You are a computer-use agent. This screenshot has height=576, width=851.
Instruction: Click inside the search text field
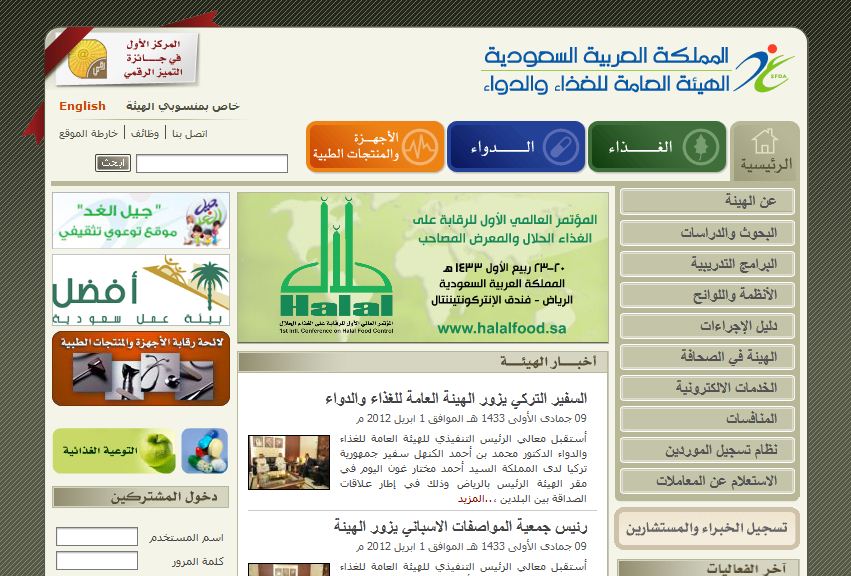coord(211,163)
